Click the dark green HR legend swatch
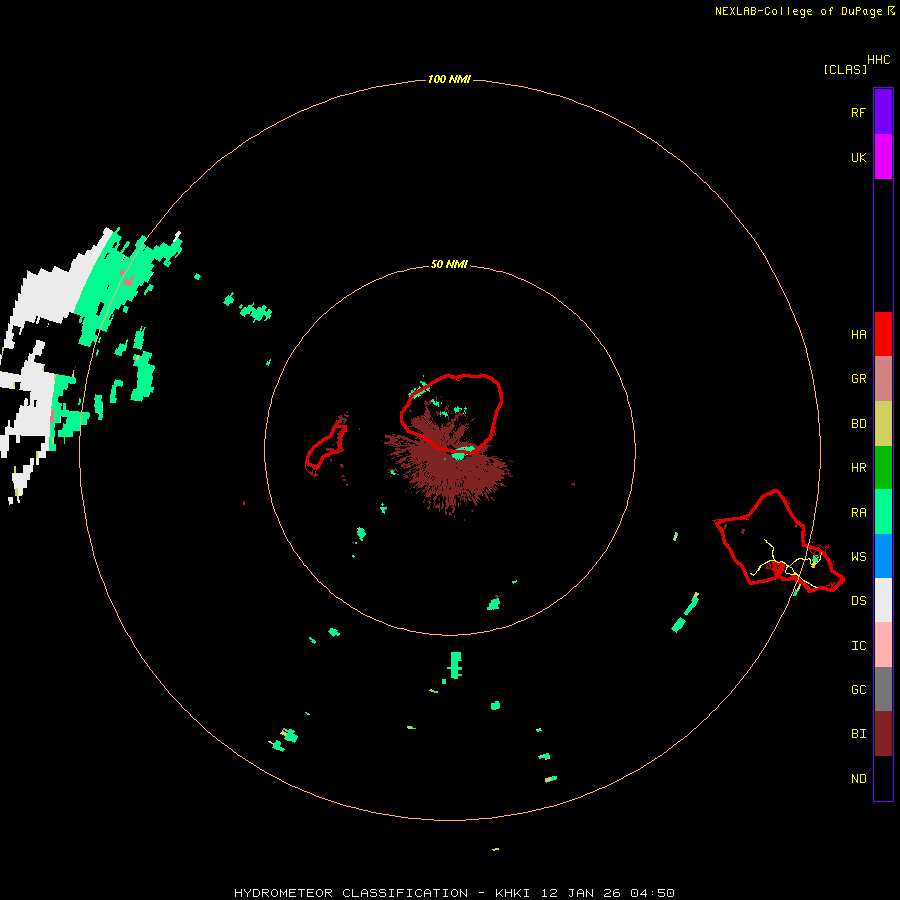This screenshot has height=900, width=900. point(883,468)
